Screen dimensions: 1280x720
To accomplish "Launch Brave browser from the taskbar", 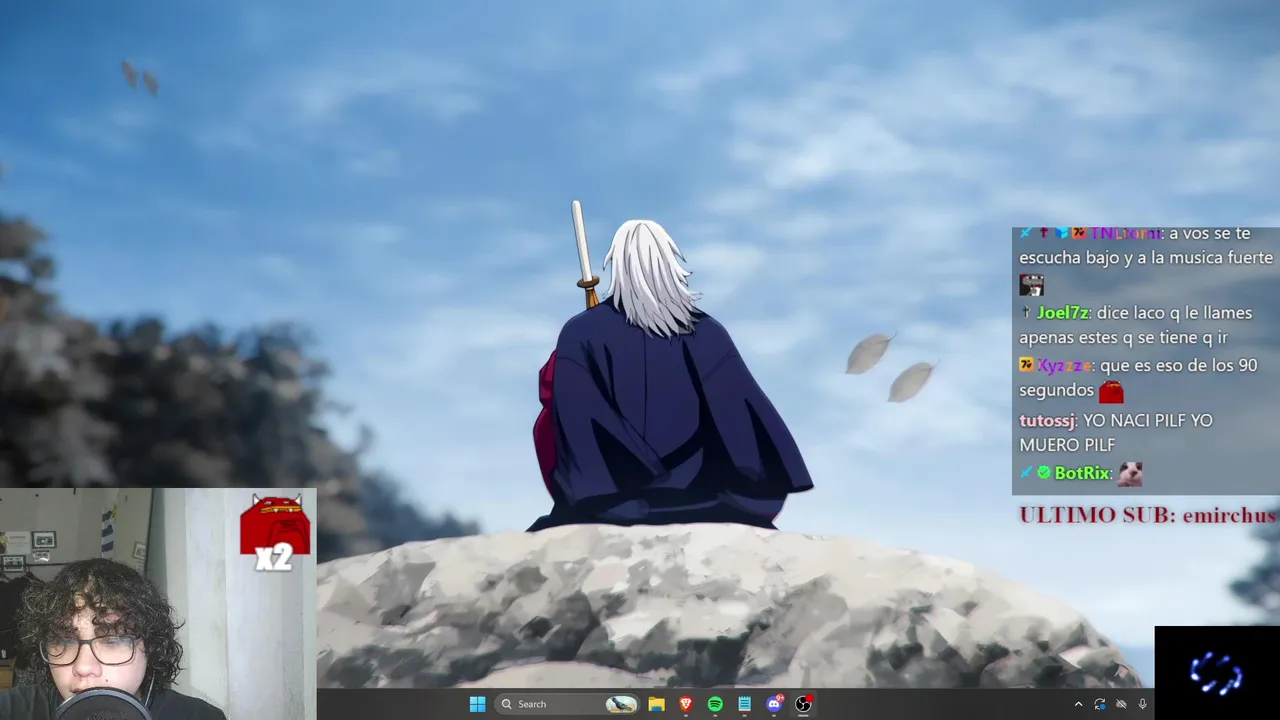I will click(x=686, y=704).
